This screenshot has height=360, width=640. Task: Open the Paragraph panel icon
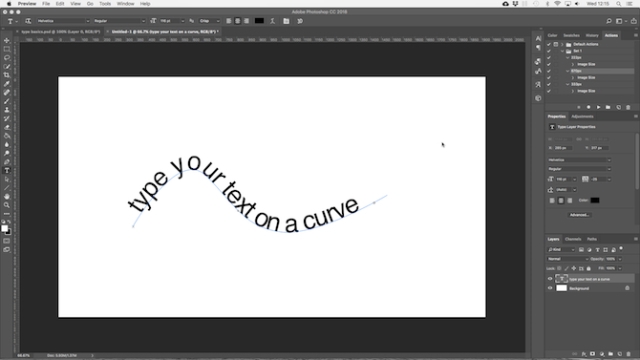click(x=538, y=48)
